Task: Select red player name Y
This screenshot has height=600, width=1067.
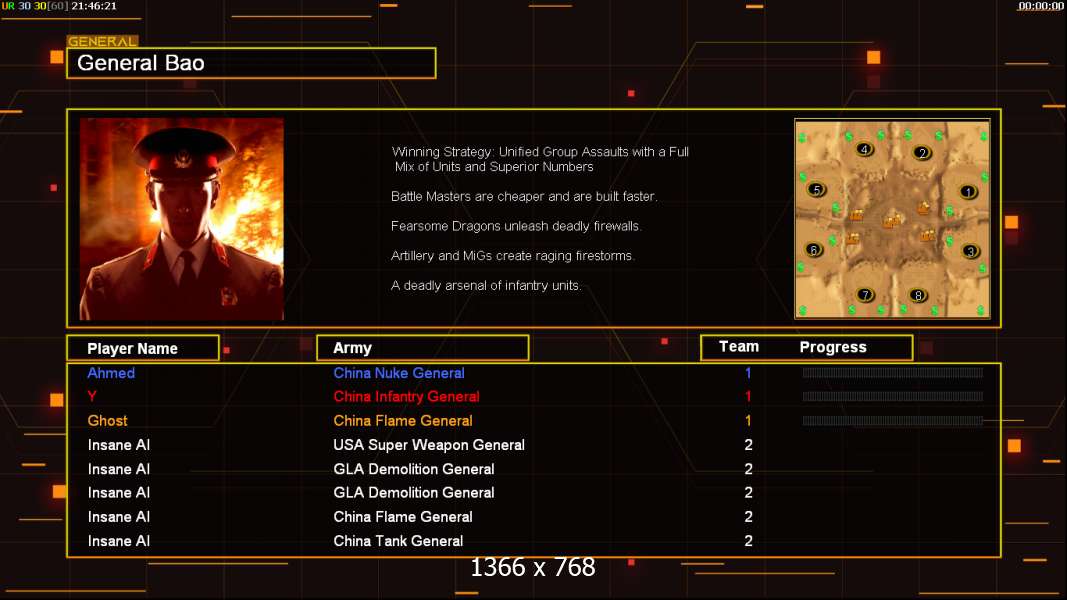Action: [x=92, y=396]
